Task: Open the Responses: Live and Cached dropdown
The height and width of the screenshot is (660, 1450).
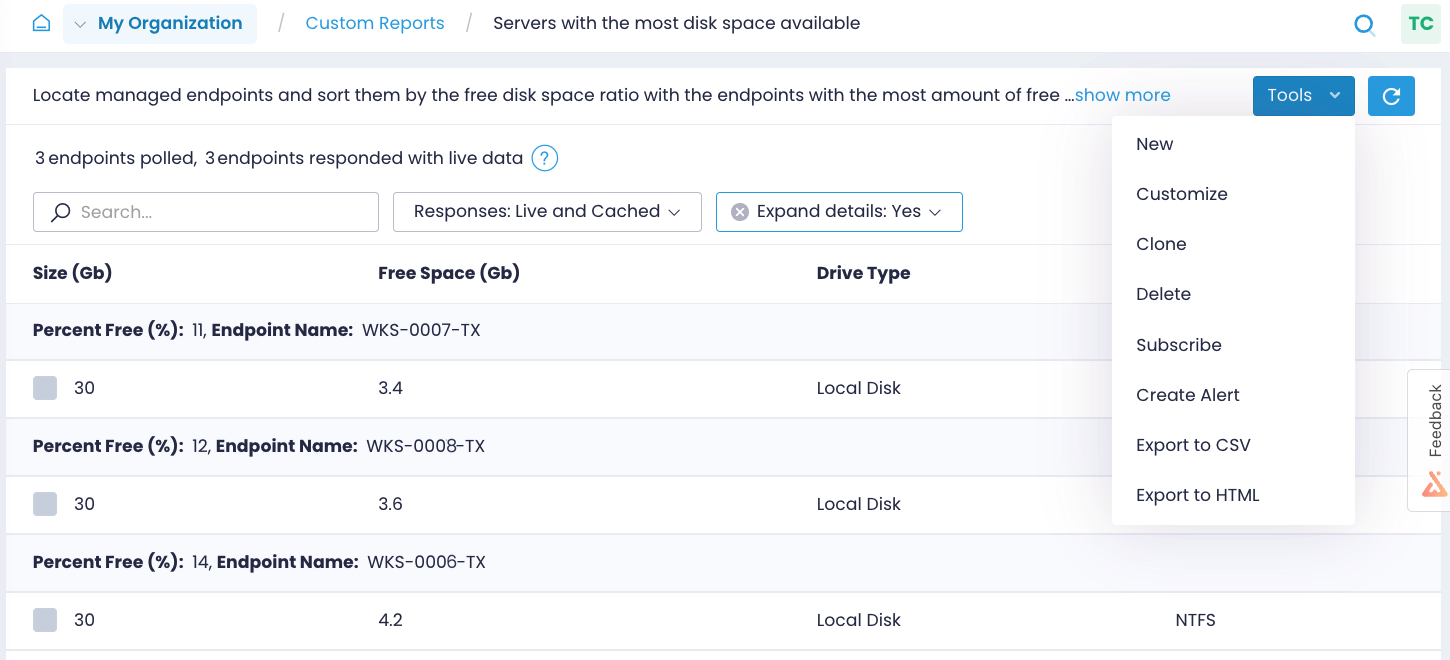Action: pos(547,212)
